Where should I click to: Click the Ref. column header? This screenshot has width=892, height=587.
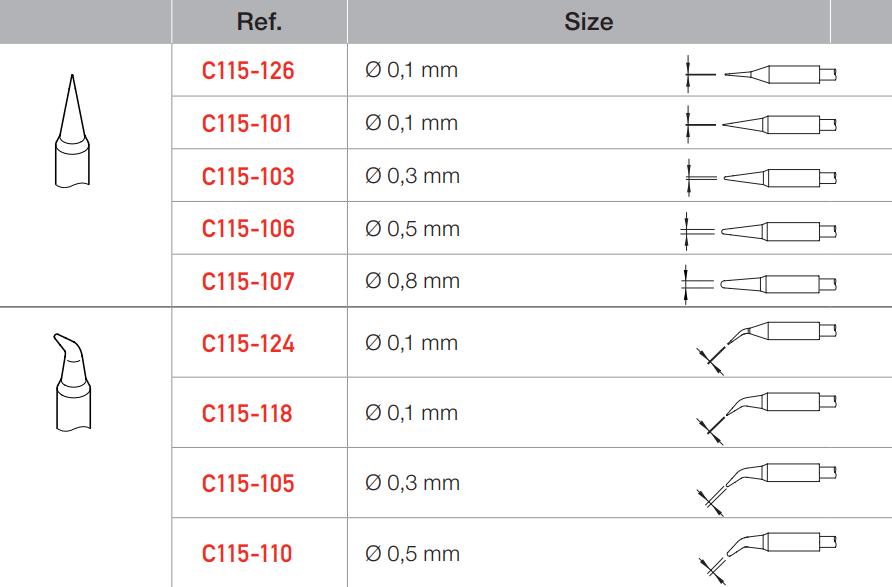coord(258,21)
